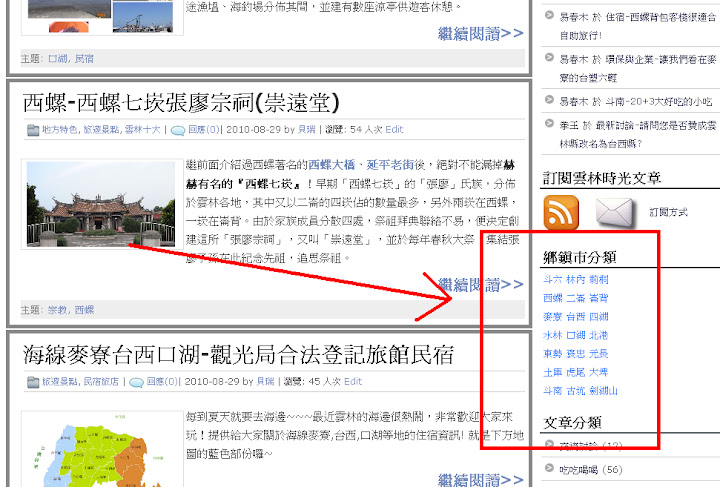Viewport: 720px width, 487px height.
Task: Select township 褒忠
Action: click(575, 354)
